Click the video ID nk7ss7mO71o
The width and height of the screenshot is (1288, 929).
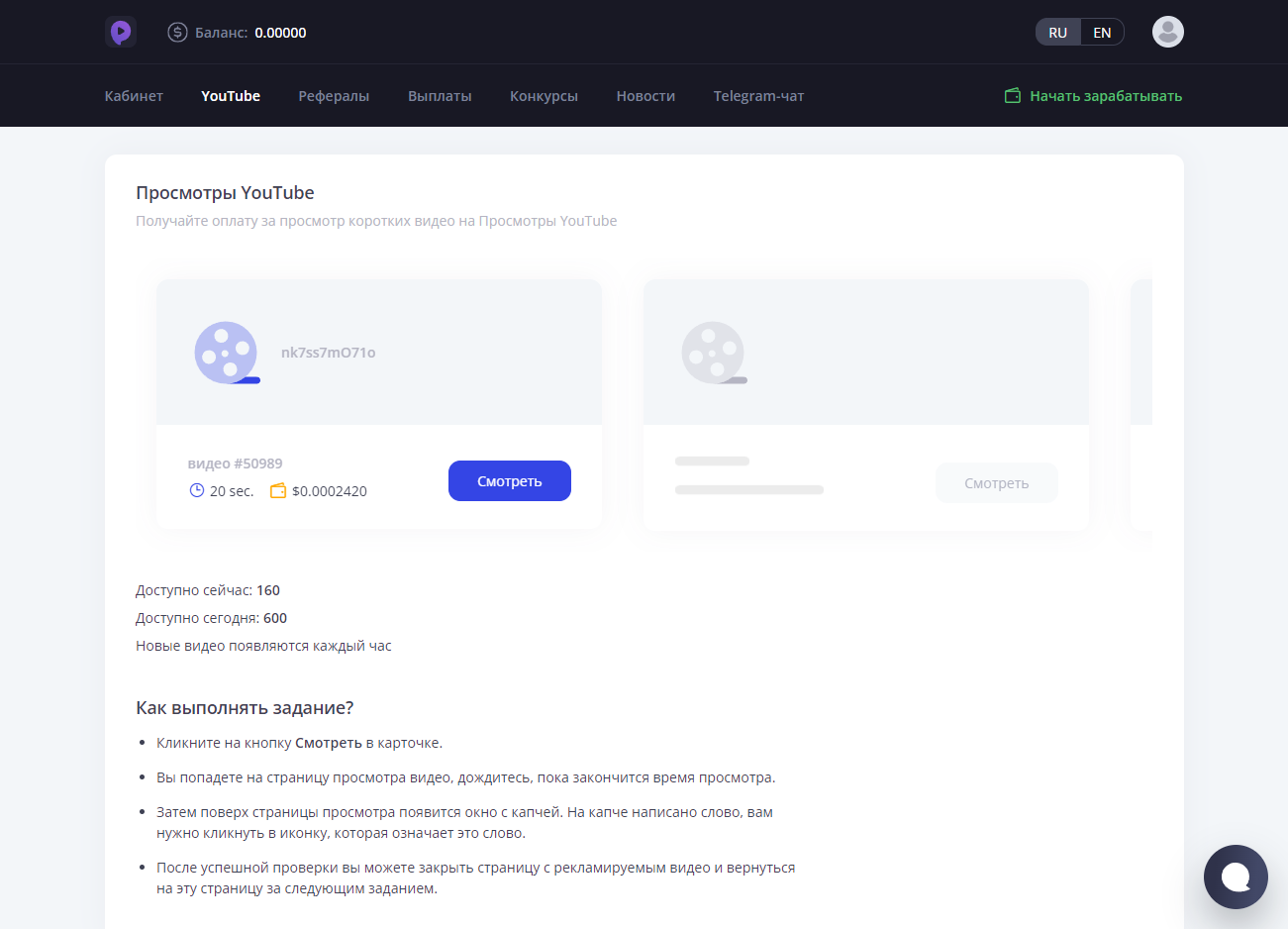click(x=328, y=353)
